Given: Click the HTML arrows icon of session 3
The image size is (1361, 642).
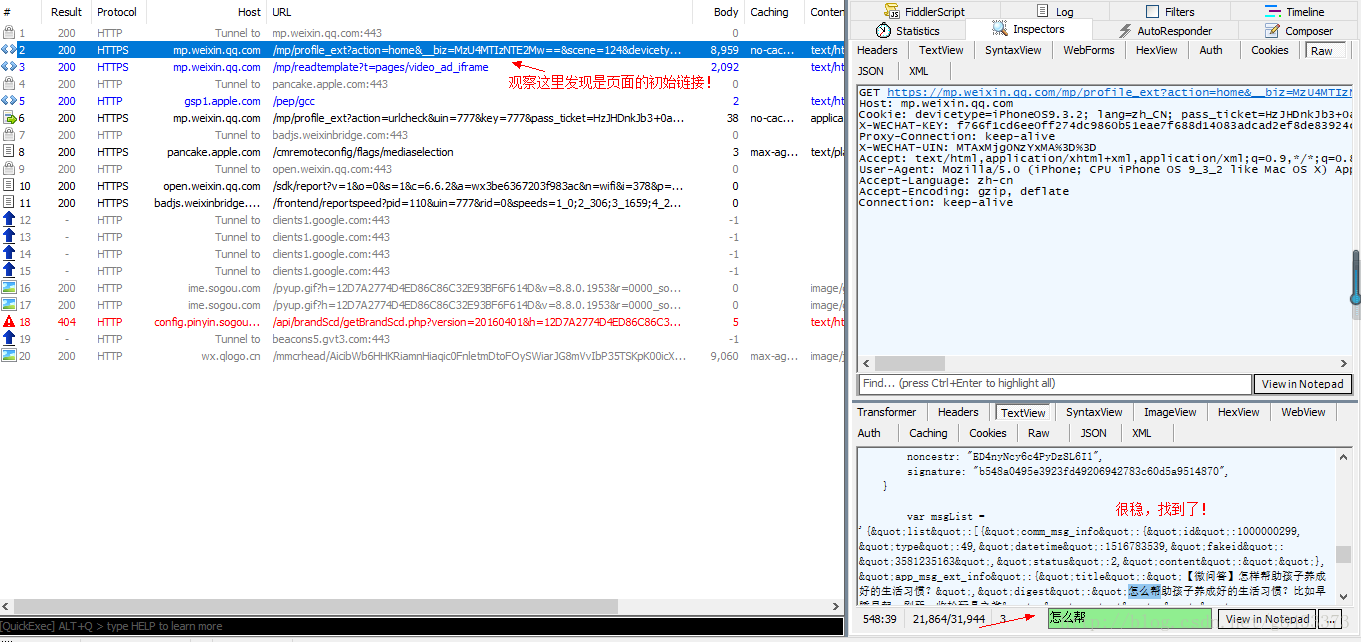Looking at the screenshot, I should [x=9, y=67].
